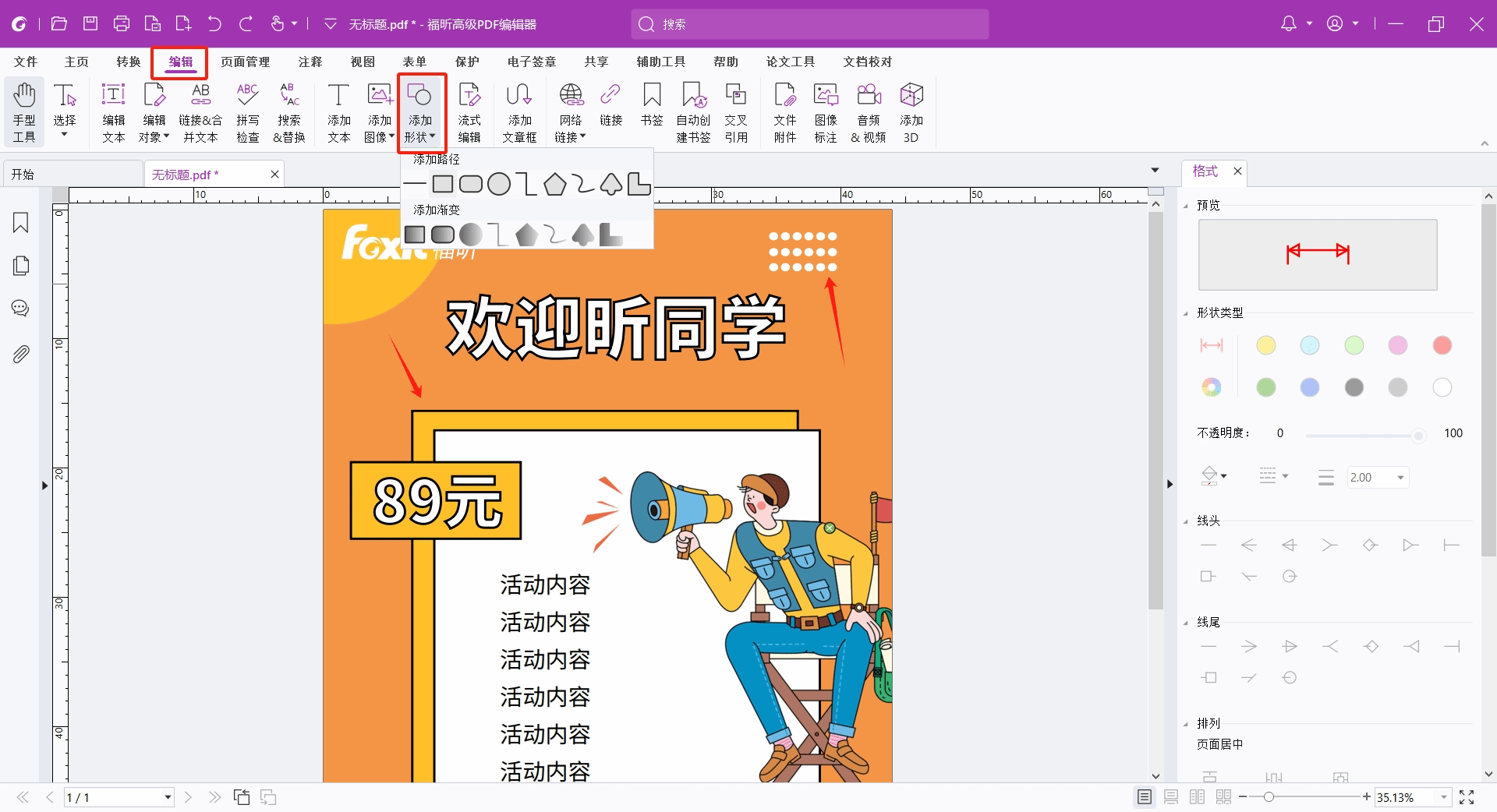Pick the ellipse shape under 添加路径

498,185
